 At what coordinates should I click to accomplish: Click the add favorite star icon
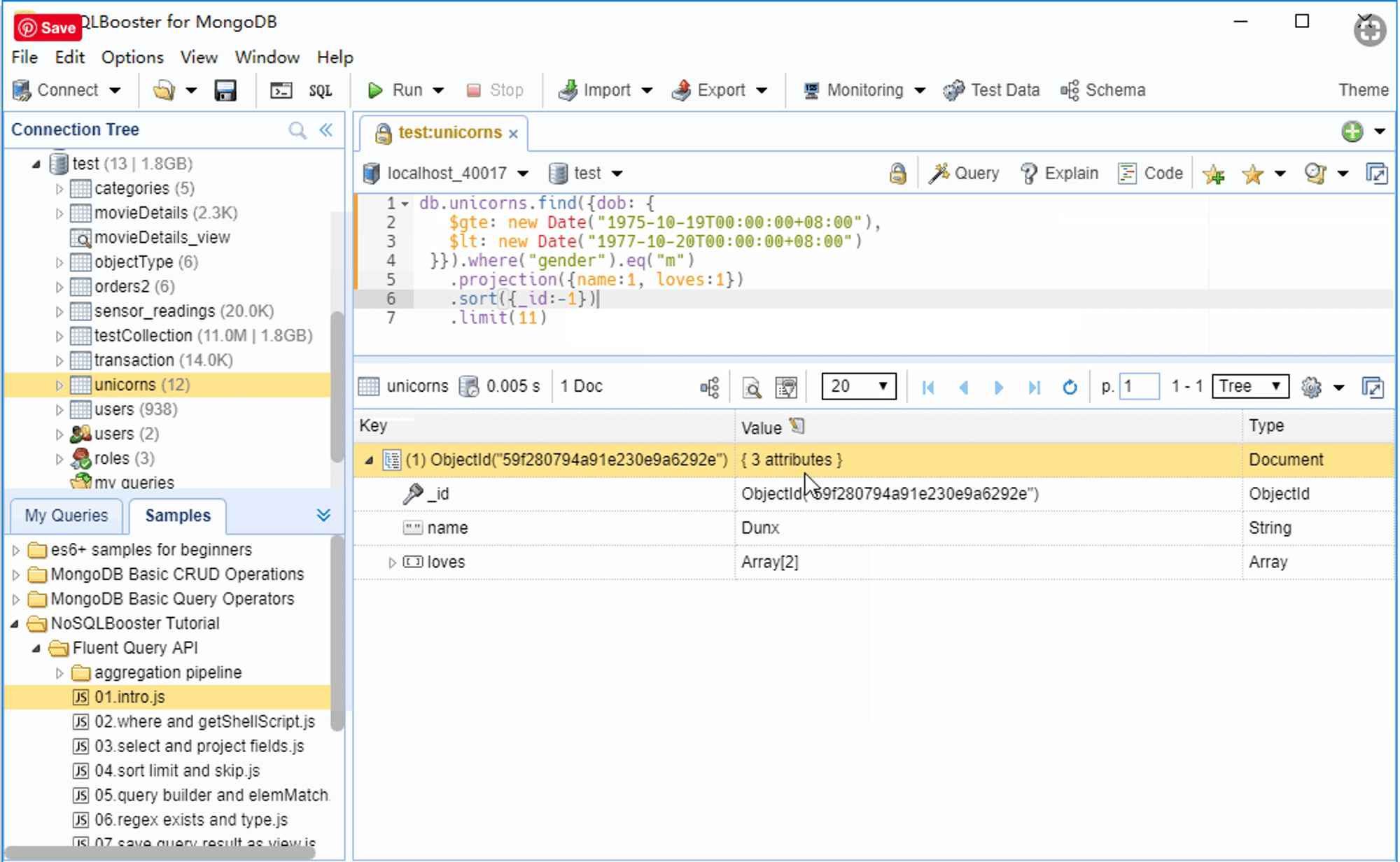[x=1213, y=174]
